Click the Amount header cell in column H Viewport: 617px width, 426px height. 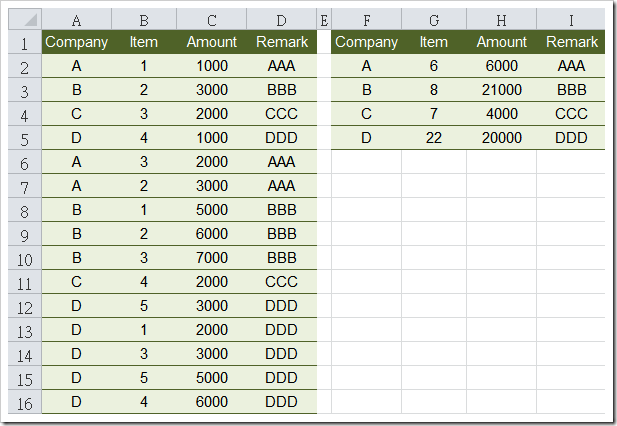[501, 42]
